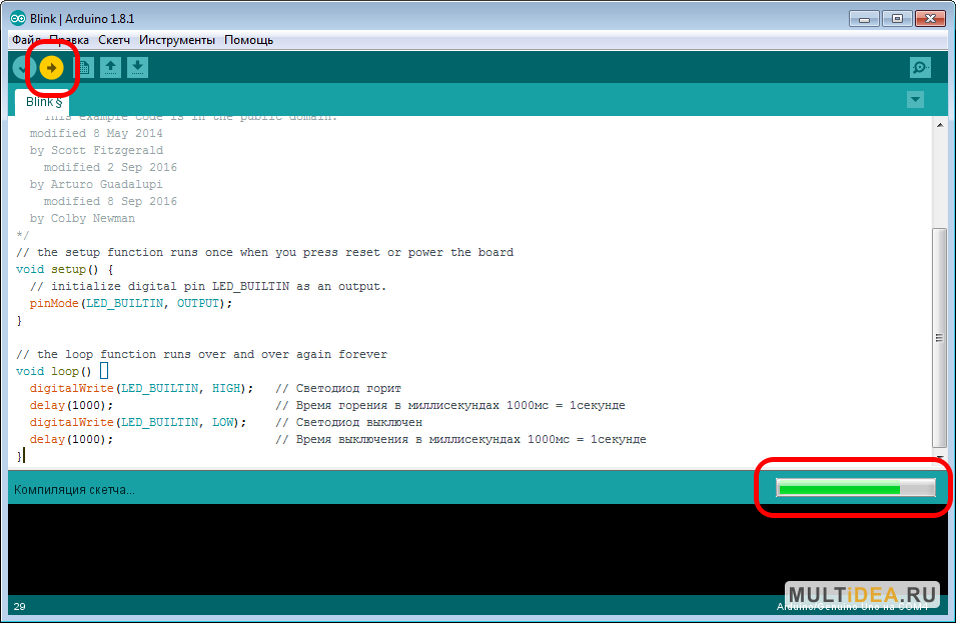Screen dimensions: 958x624
Task: Open the Инструменты menu
Action: pos(177,40)
